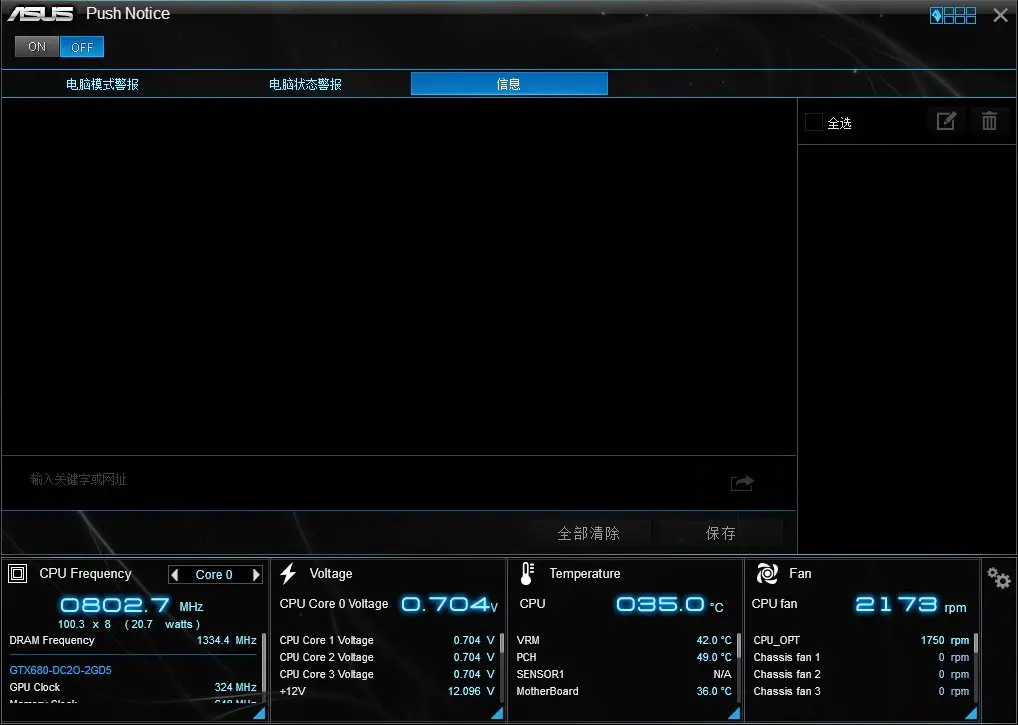Click the CPU temperature 035.0 reading

(x=669, y=605)
